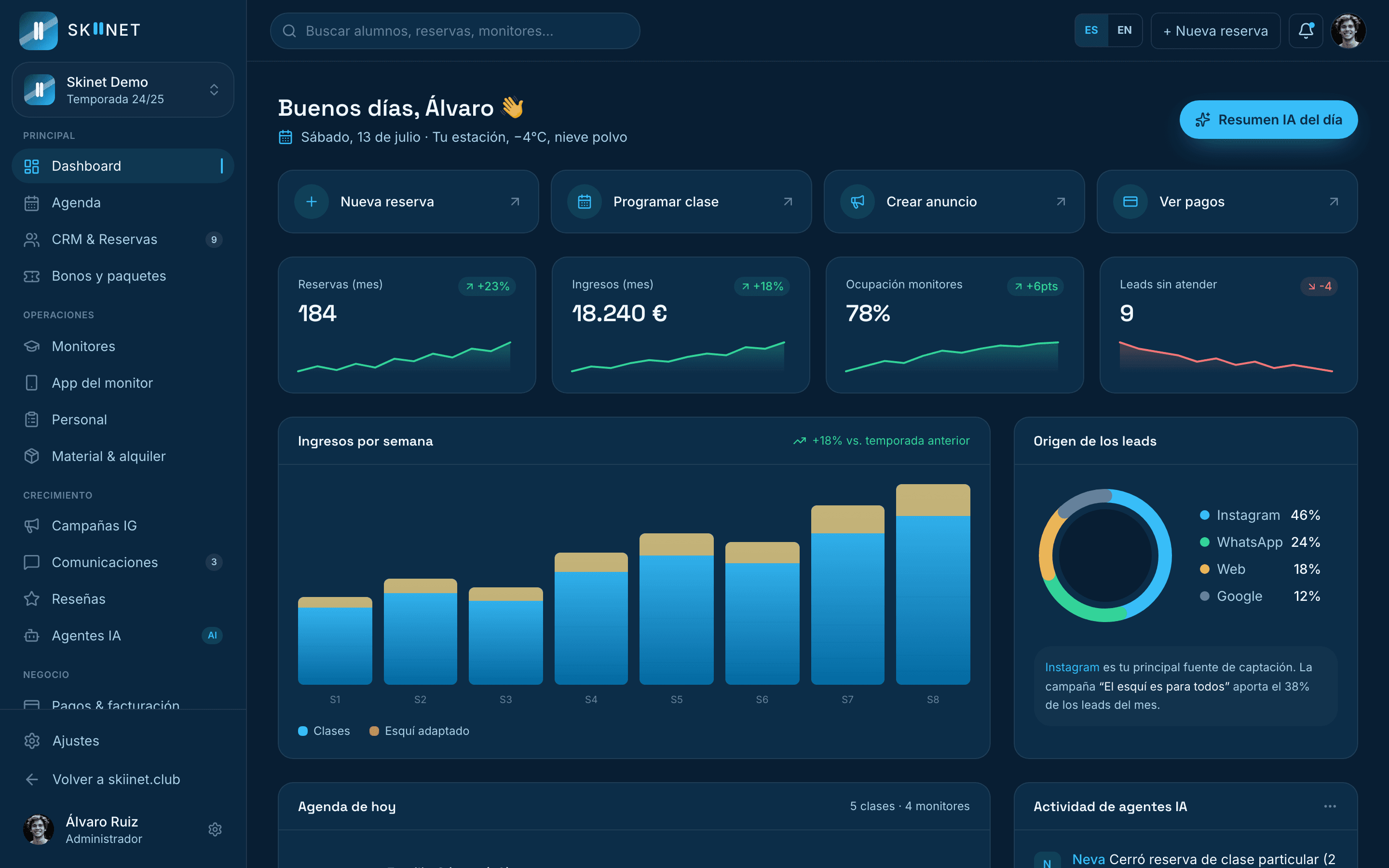Viewport: 1389px width, 868px height.
Task: Click the back arrow beside Volver a skiinet.club
Action: point(32,780)
